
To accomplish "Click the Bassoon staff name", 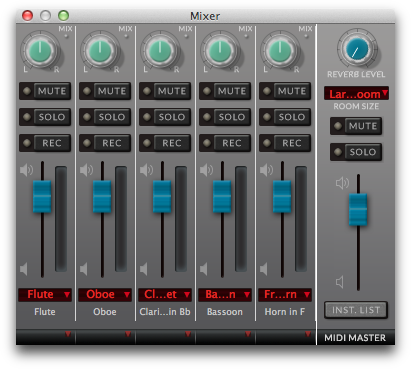I will (x=225, y=312).
